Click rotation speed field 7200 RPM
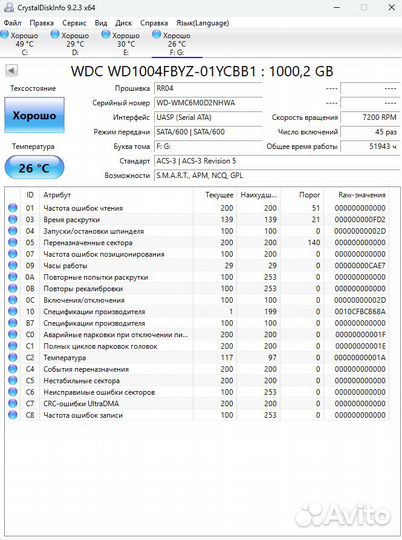The width and height of the screenshot is (402, 540). (370, 117)
